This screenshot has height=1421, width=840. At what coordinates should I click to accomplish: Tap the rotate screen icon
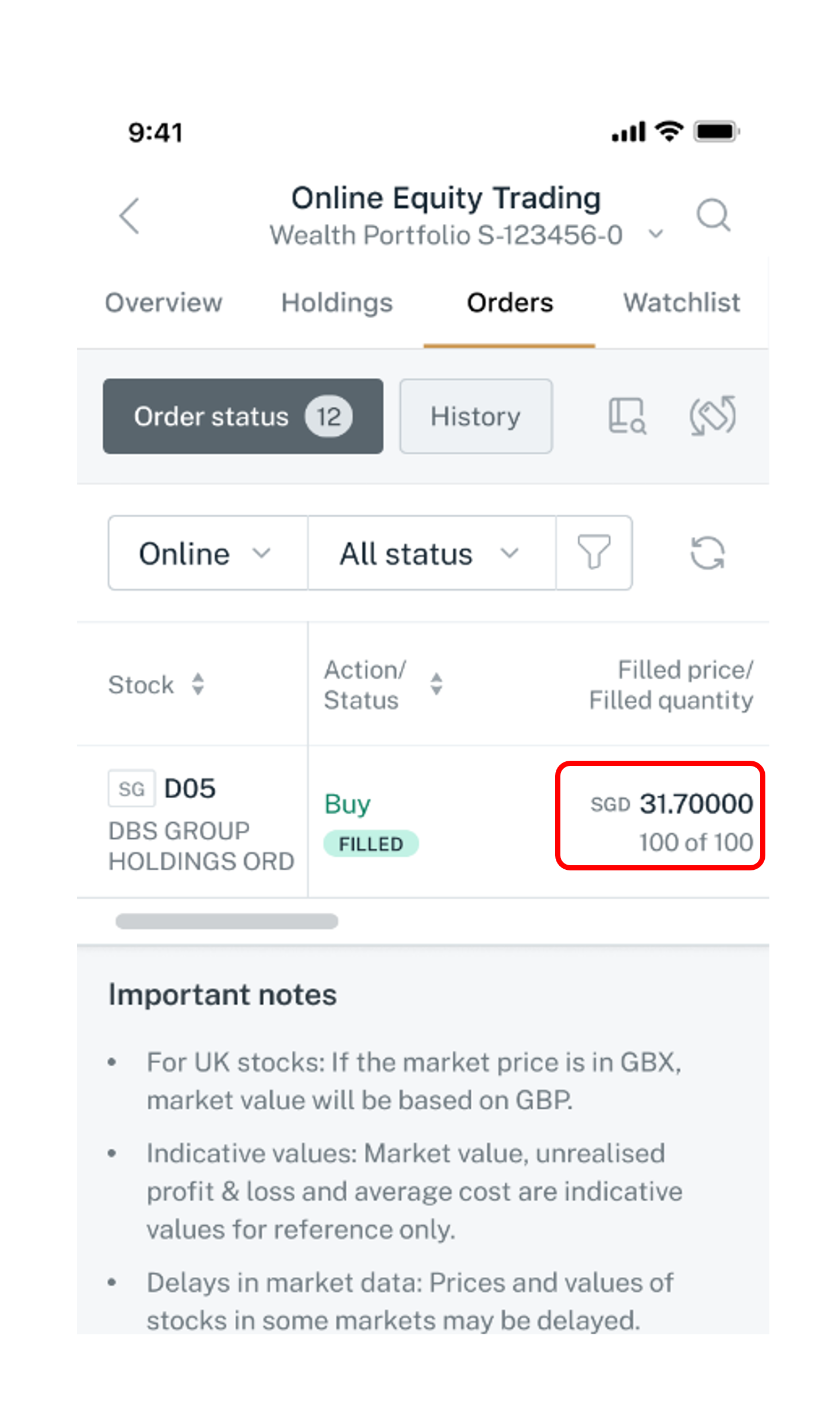(712, 415)
